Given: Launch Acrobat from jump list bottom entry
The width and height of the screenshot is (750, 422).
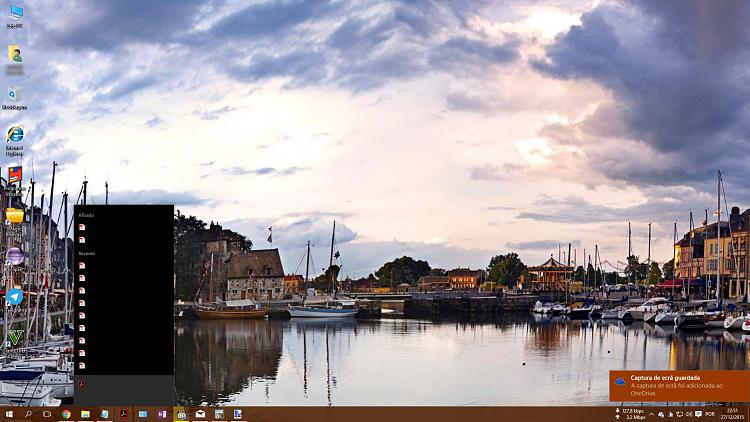Looking at the screenshot, I should (124, 385).
